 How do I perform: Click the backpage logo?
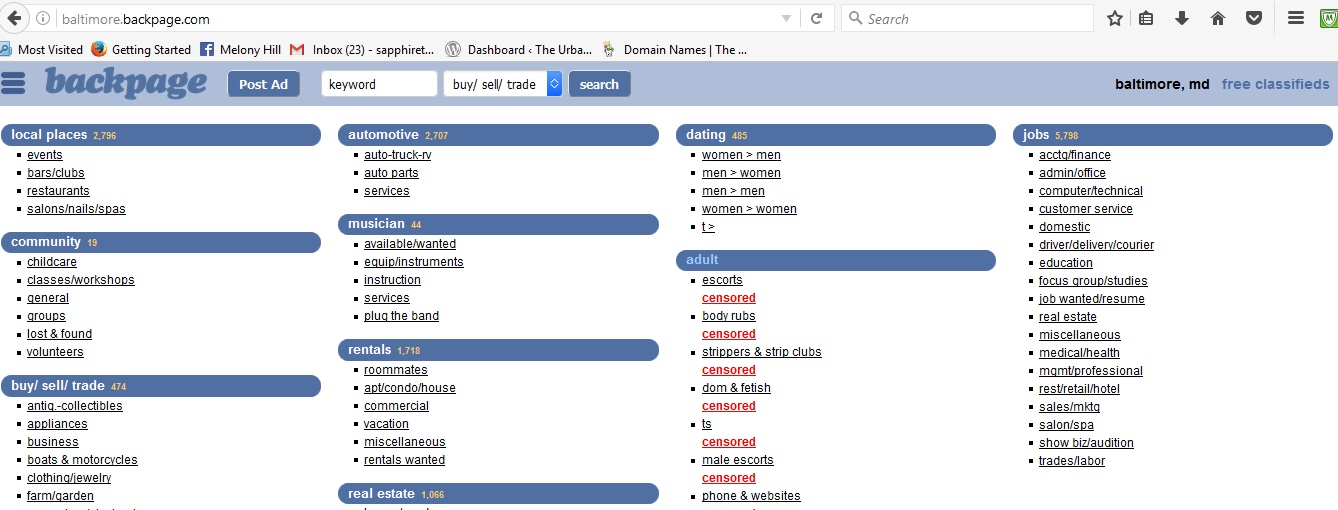(x=126, y=83)
